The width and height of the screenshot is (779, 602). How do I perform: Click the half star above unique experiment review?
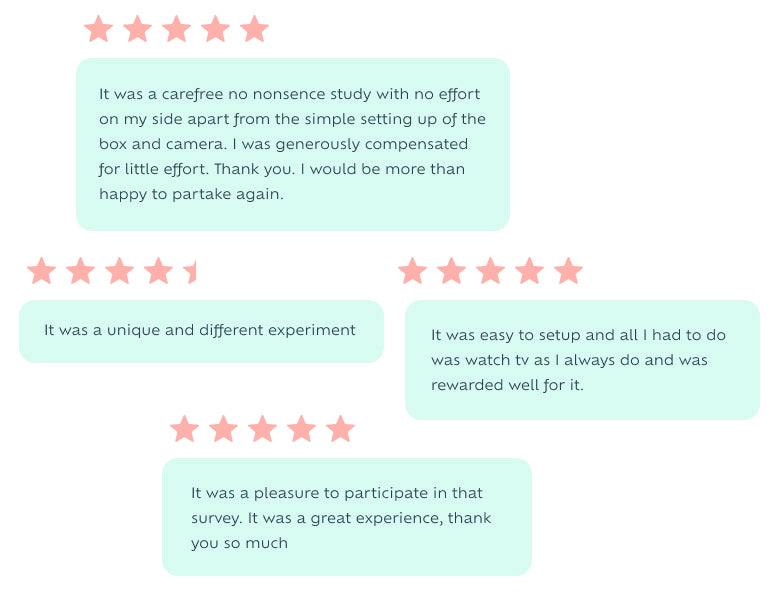pos(191,271)
